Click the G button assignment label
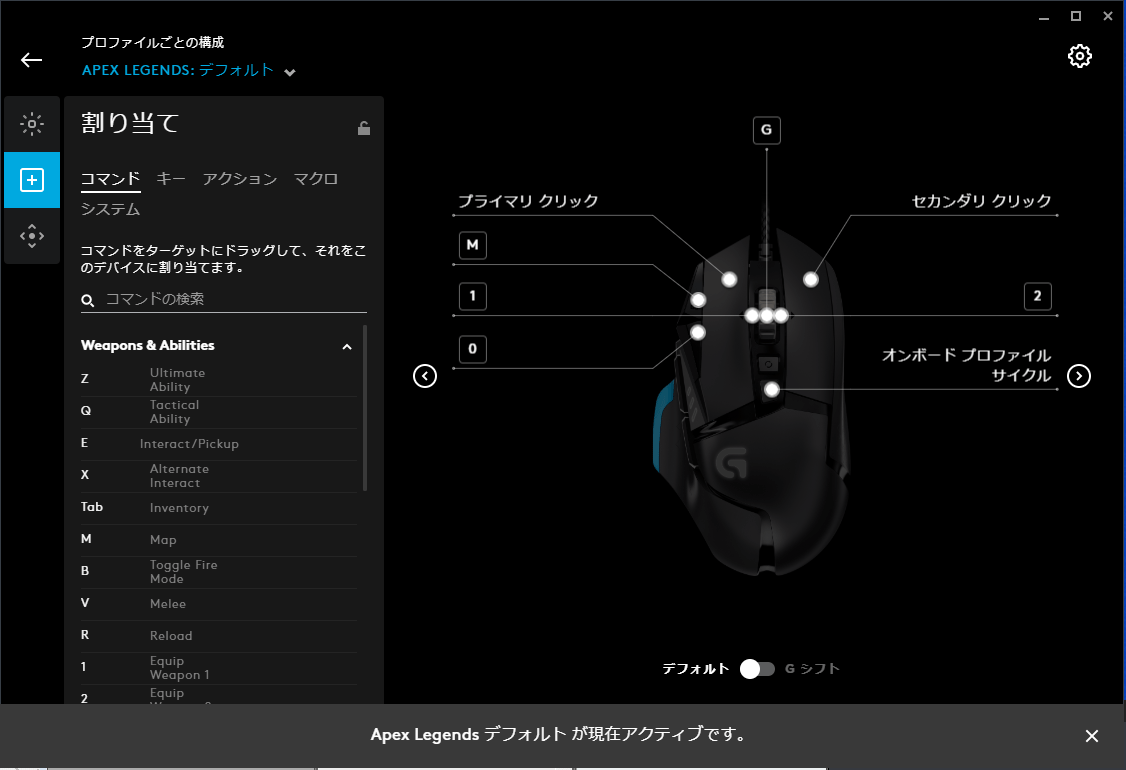This screenshot has height=770, width=1126. (x=766, y=130)
